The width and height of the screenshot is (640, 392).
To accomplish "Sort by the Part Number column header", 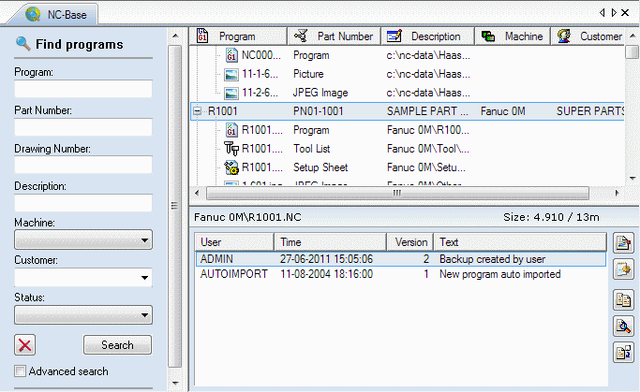I will pos(334,36).
